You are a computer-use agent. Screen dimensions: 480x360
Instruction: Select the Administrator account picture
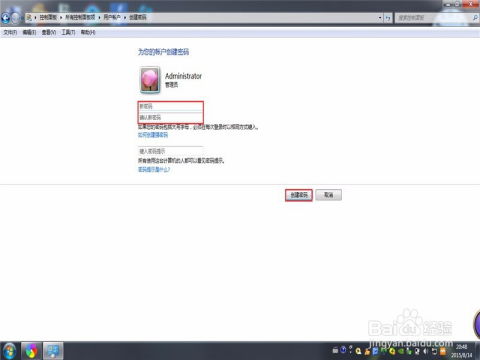click(150, 80)
